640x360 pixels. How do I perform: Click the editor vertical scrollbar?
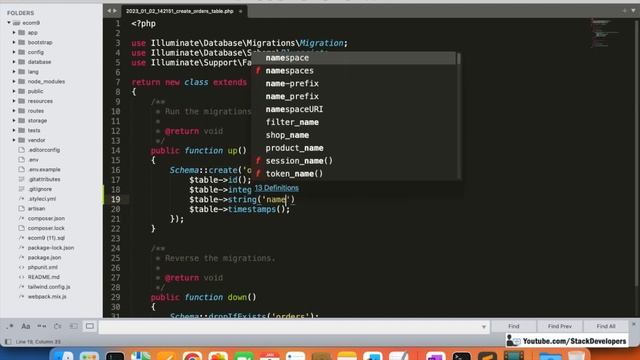637,167
